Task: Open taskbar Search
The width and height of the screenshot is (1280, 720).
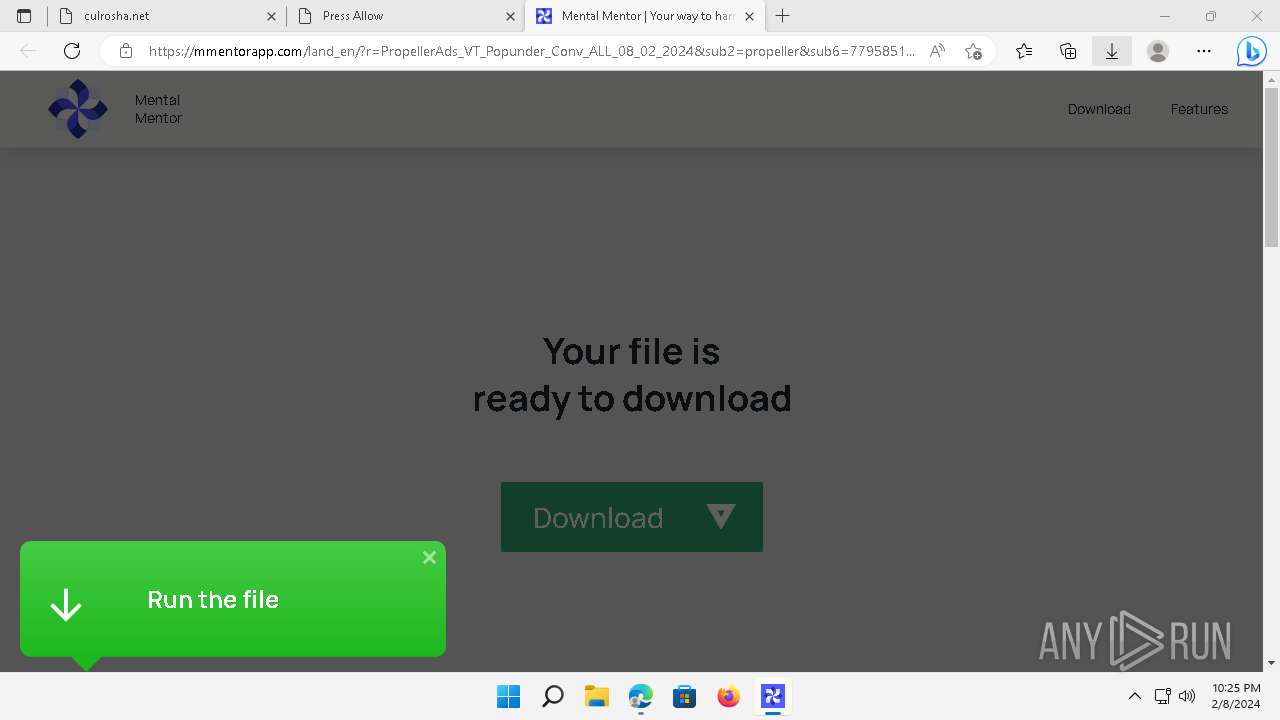Action: tap(553, 696)
